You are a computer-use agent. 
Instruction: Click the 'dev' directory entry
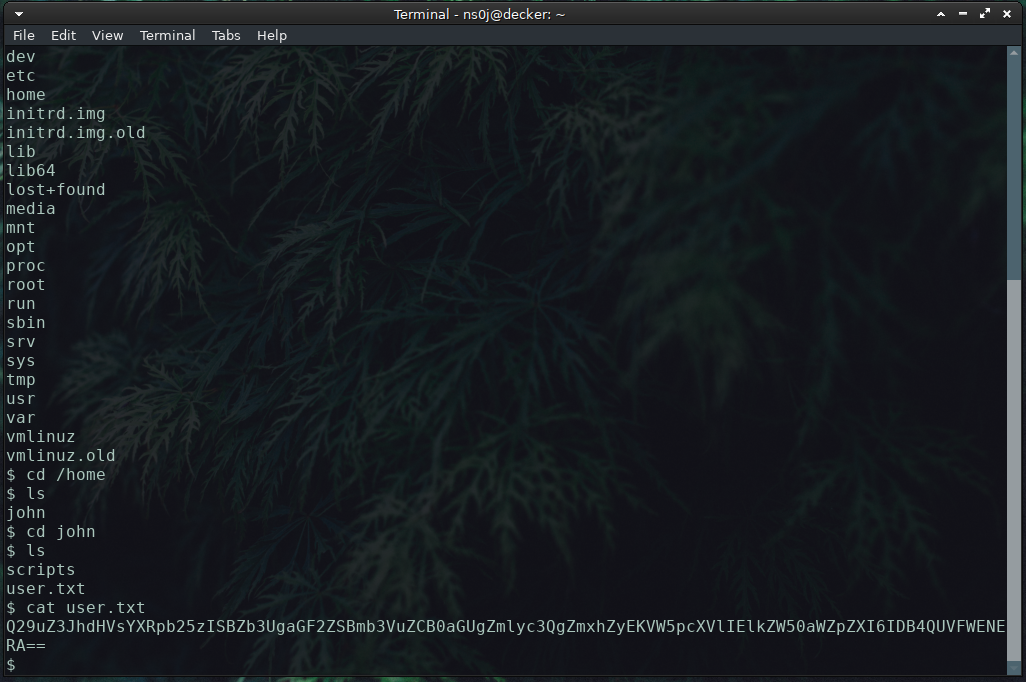[20, 57]
